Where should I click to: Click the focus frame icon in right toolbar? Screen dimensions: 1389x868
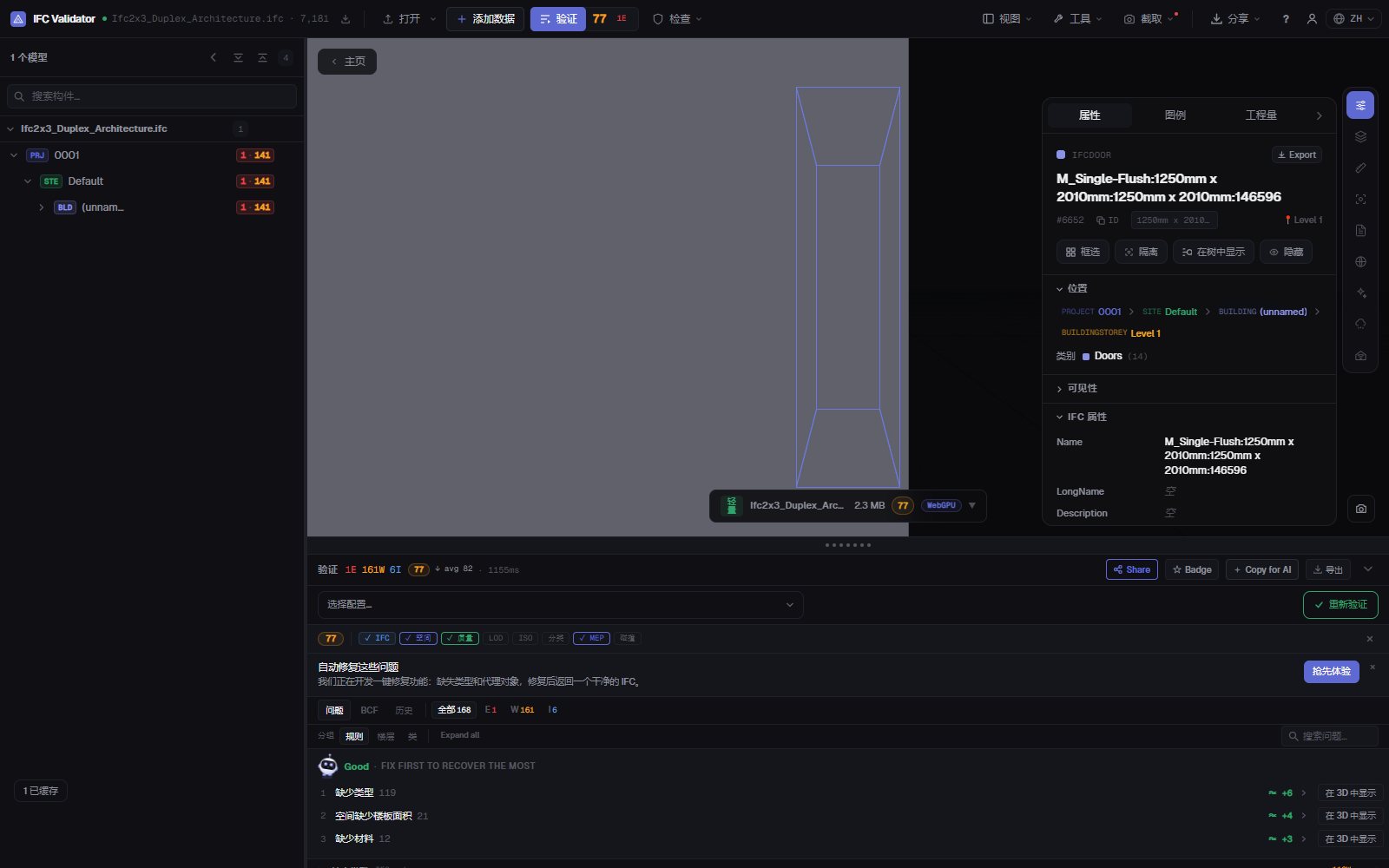point(1360,200)
